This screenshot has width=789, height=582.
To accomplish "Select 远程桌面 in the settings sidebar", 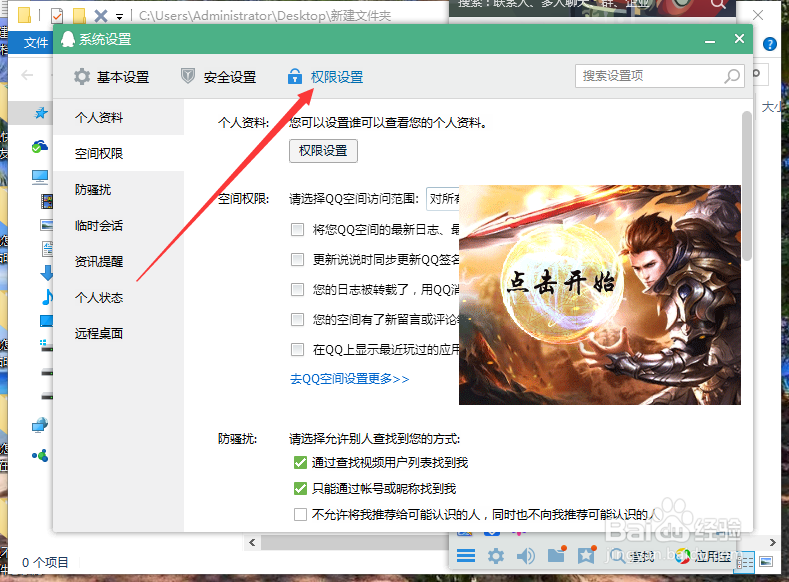I will (x=119, y=334).
